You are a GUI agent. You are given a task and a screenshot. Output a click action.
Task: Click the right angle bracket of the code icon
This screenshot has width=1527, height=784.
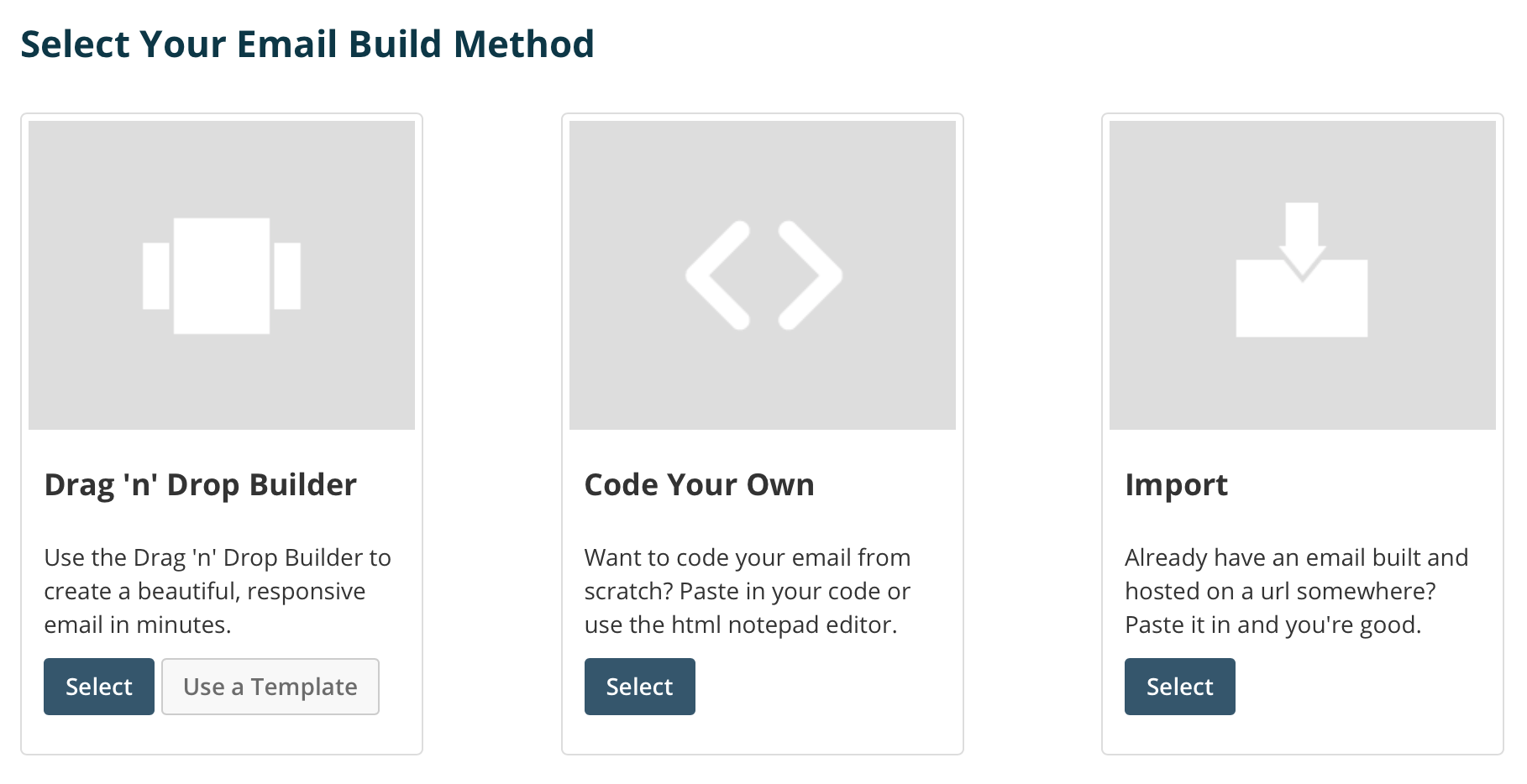[x=810, y=275]
